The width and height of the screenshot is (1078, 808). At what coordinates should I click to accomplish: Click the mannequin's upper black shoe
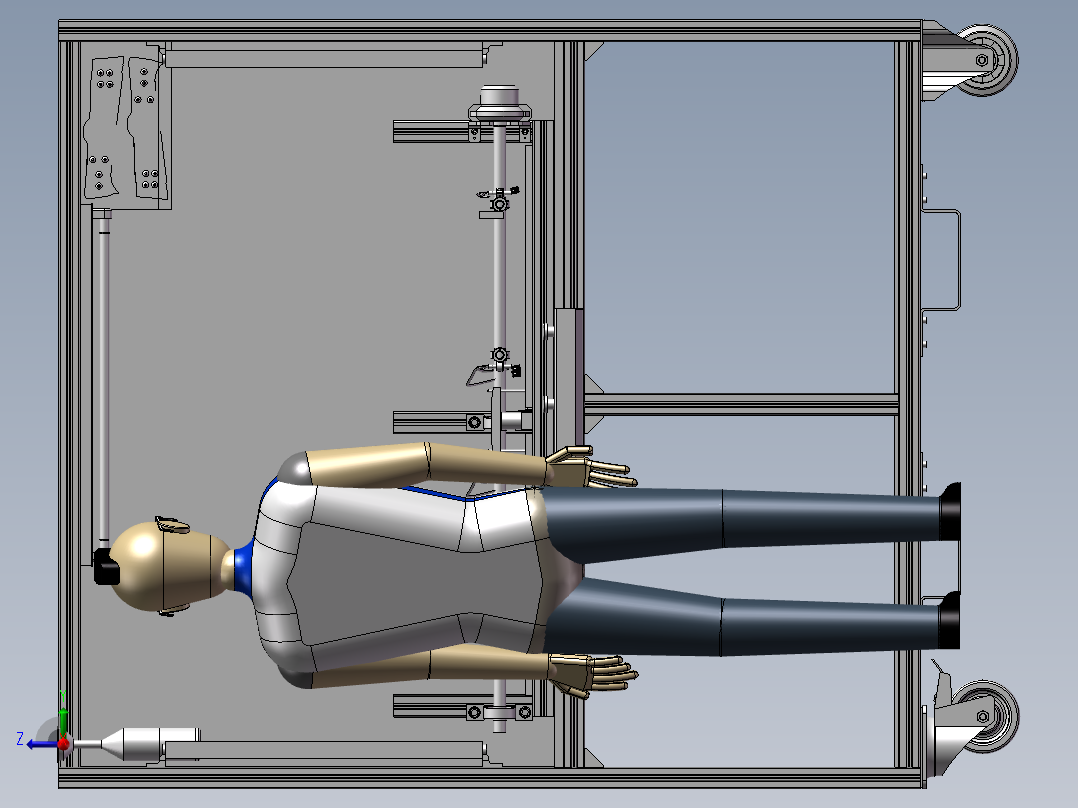pos(950,512)
